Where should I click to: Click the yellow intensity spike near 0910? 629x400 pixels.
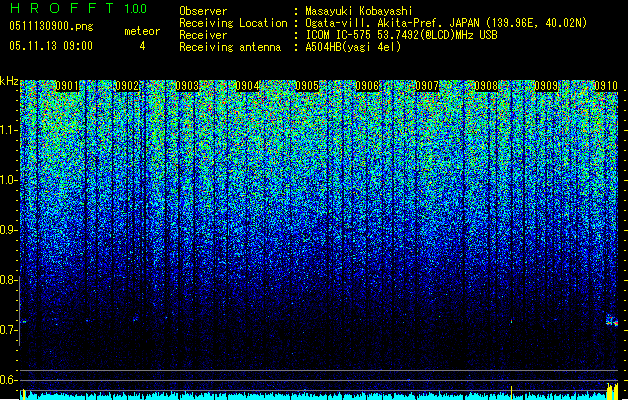click(x=612, y=391)
